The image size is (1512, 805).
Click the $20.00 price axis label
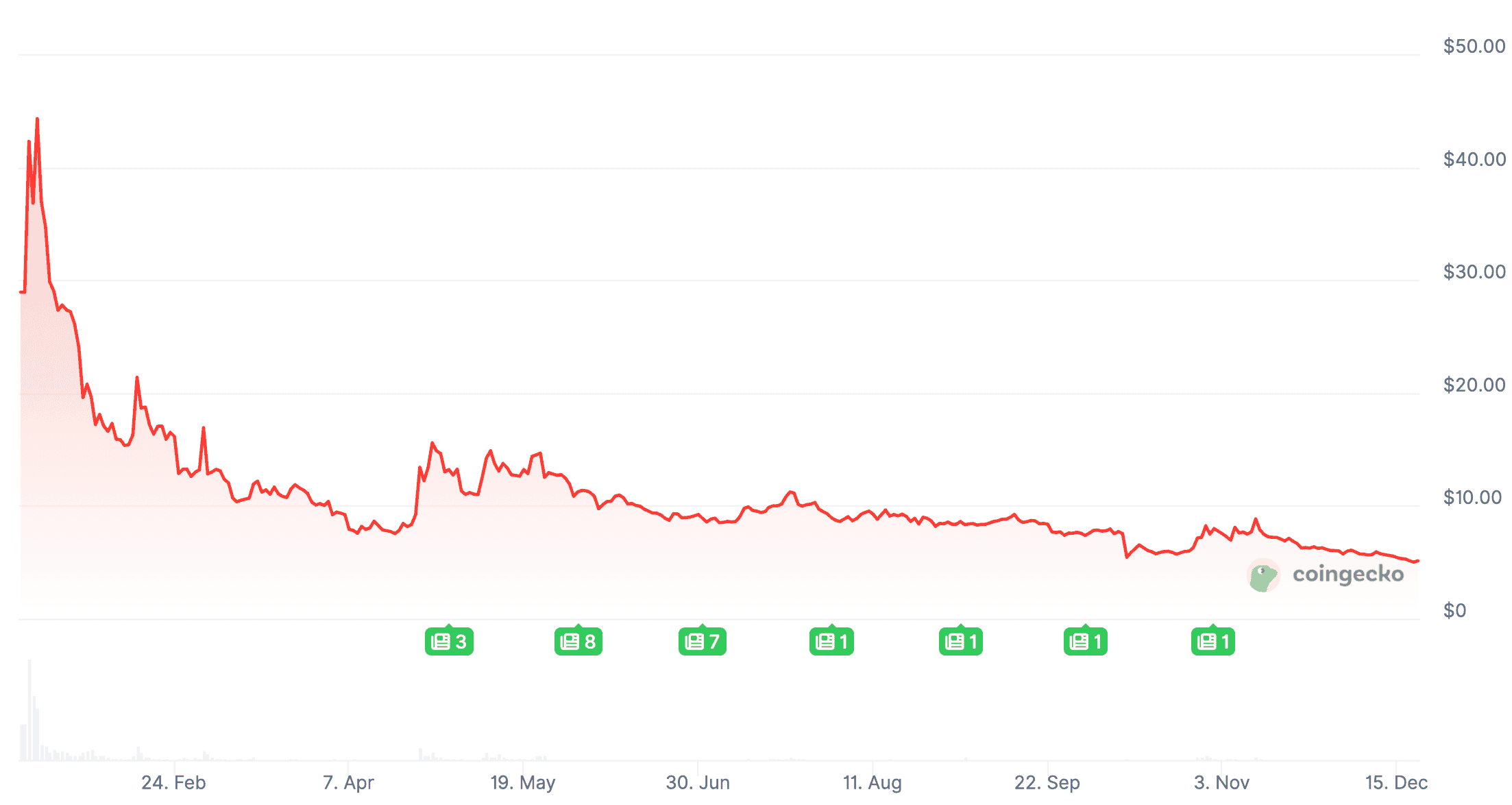(x=1474, y=385)
